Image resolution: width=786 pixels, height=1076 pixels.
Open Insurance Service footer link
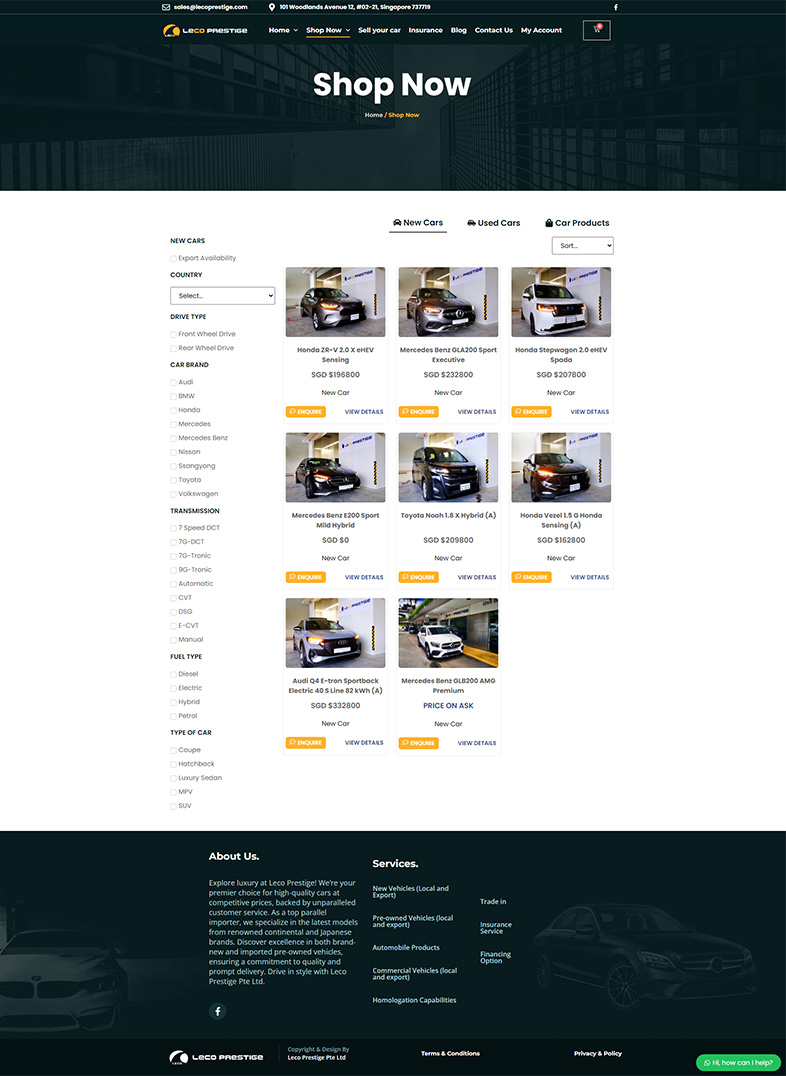point(496,928)
